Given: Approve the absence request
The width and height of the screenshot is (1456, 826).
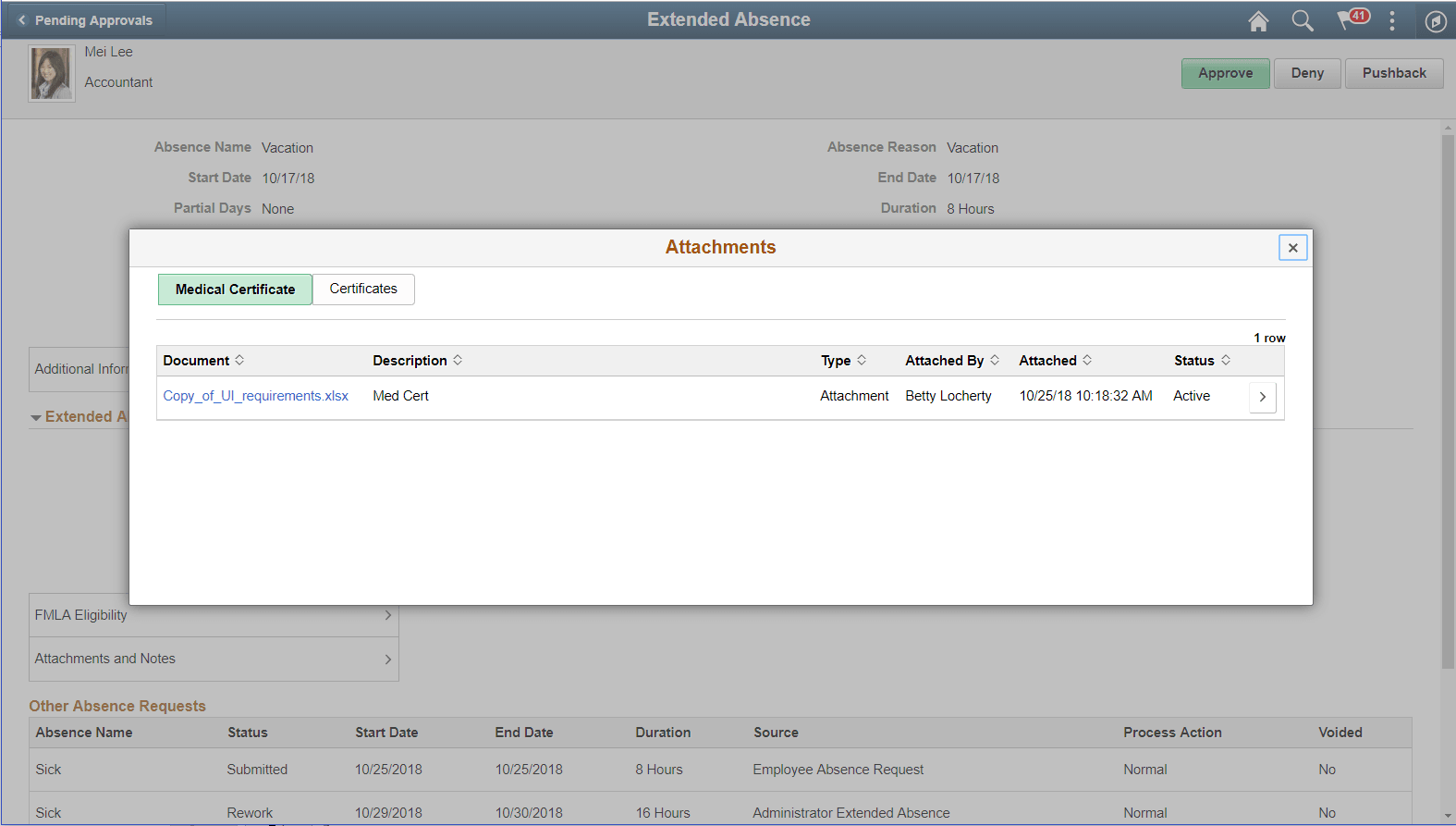Looking at the screenshot, I should (1226, 73).
